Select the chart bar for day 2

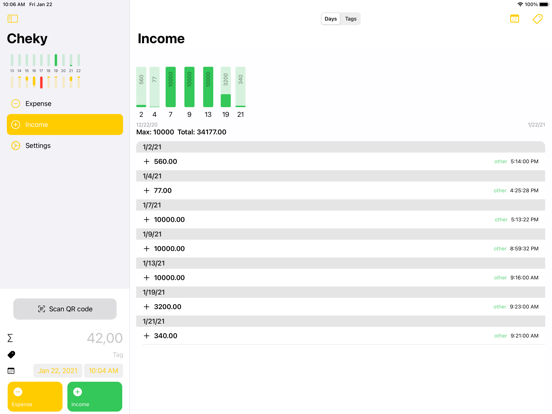(141, 87)
